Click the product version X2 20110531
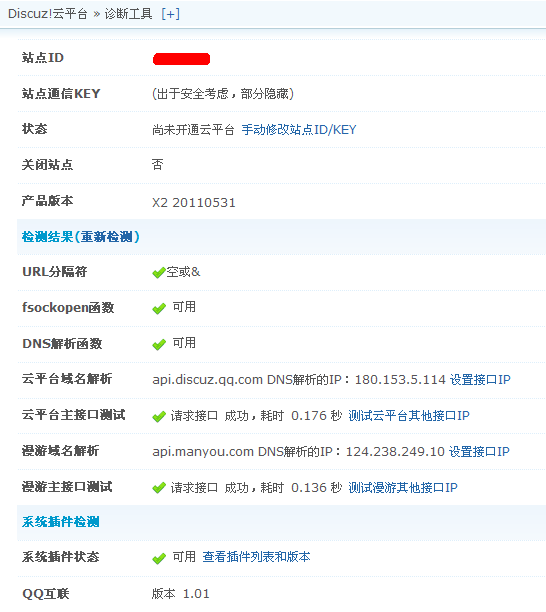 [194, 203]
